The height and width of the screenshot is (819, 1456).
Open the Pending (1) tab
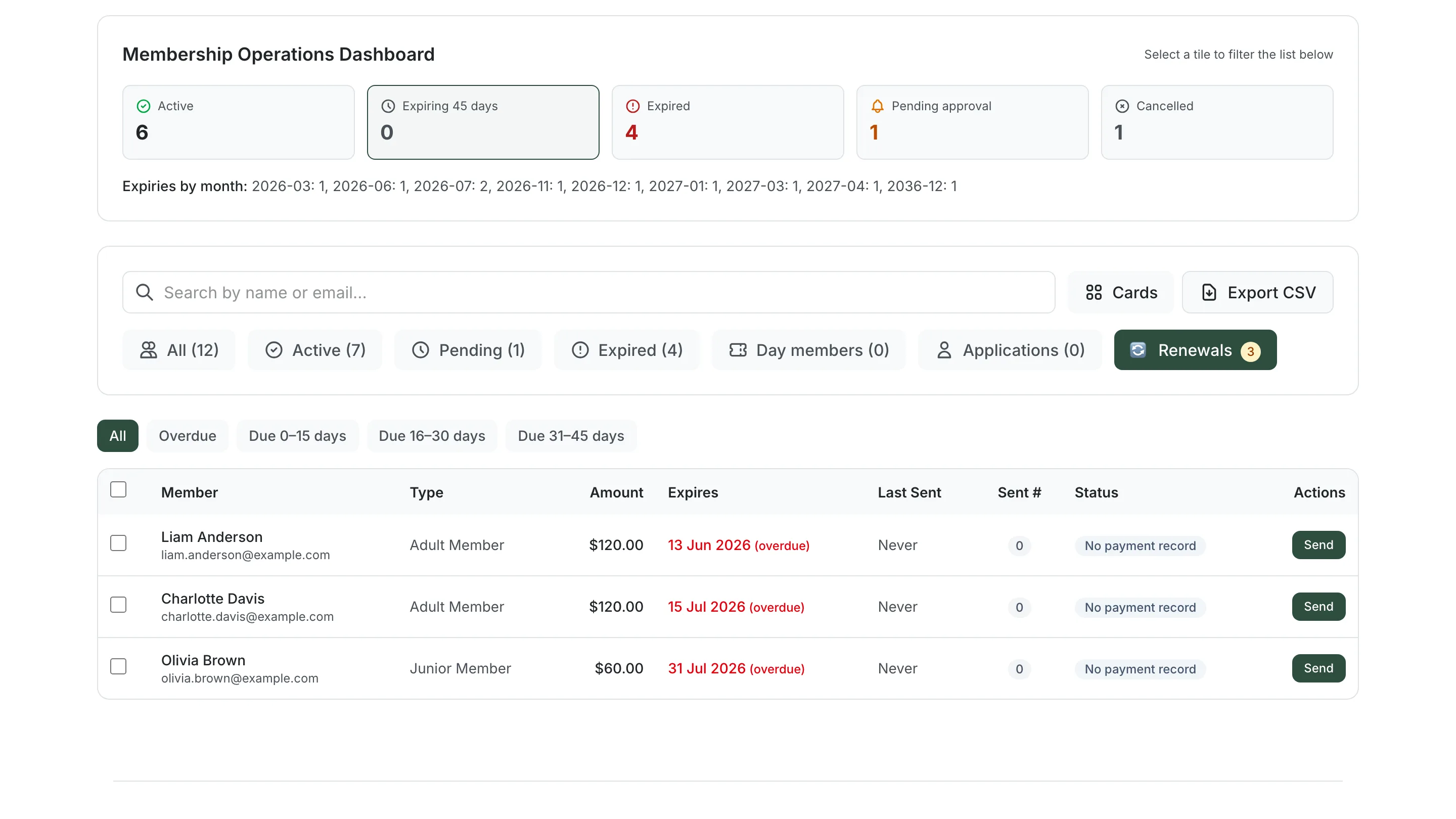[x=468, y=350]
